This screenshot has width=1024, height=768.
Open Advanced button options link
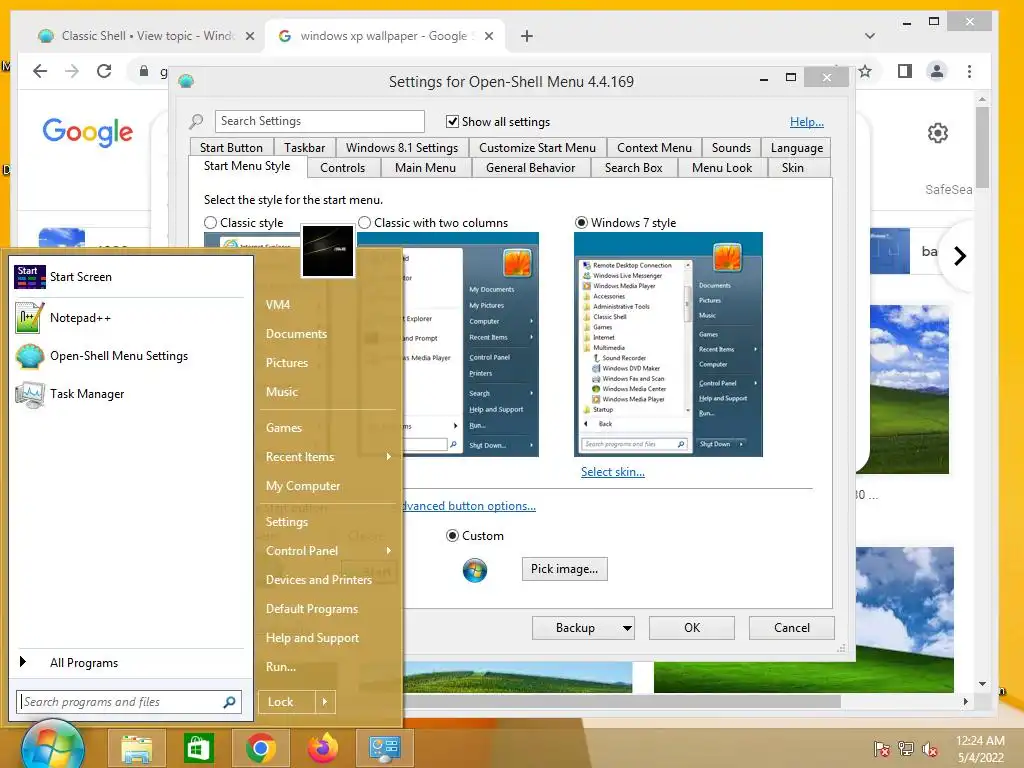point(469,506)
